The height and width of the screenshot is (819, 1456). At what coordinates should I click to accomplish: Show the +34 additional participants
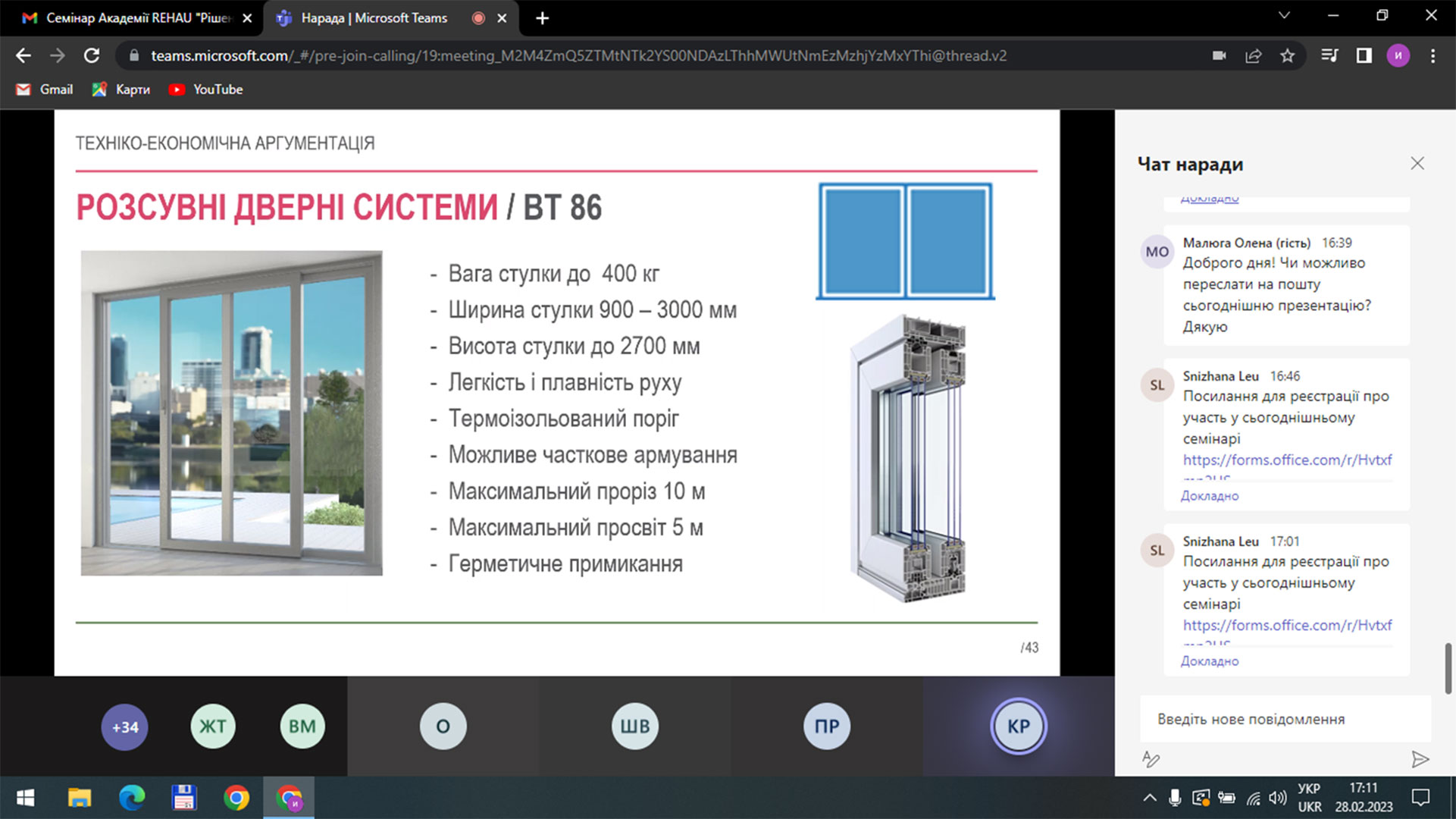click(x=125, y=727)
